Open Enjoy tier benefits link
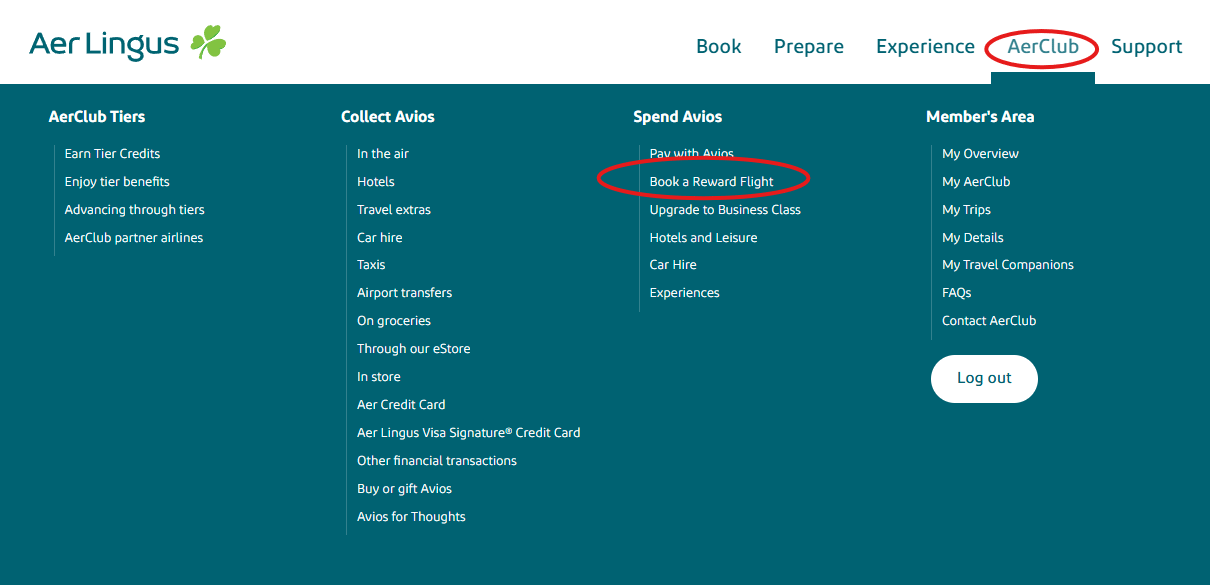 tap(117, 182)
